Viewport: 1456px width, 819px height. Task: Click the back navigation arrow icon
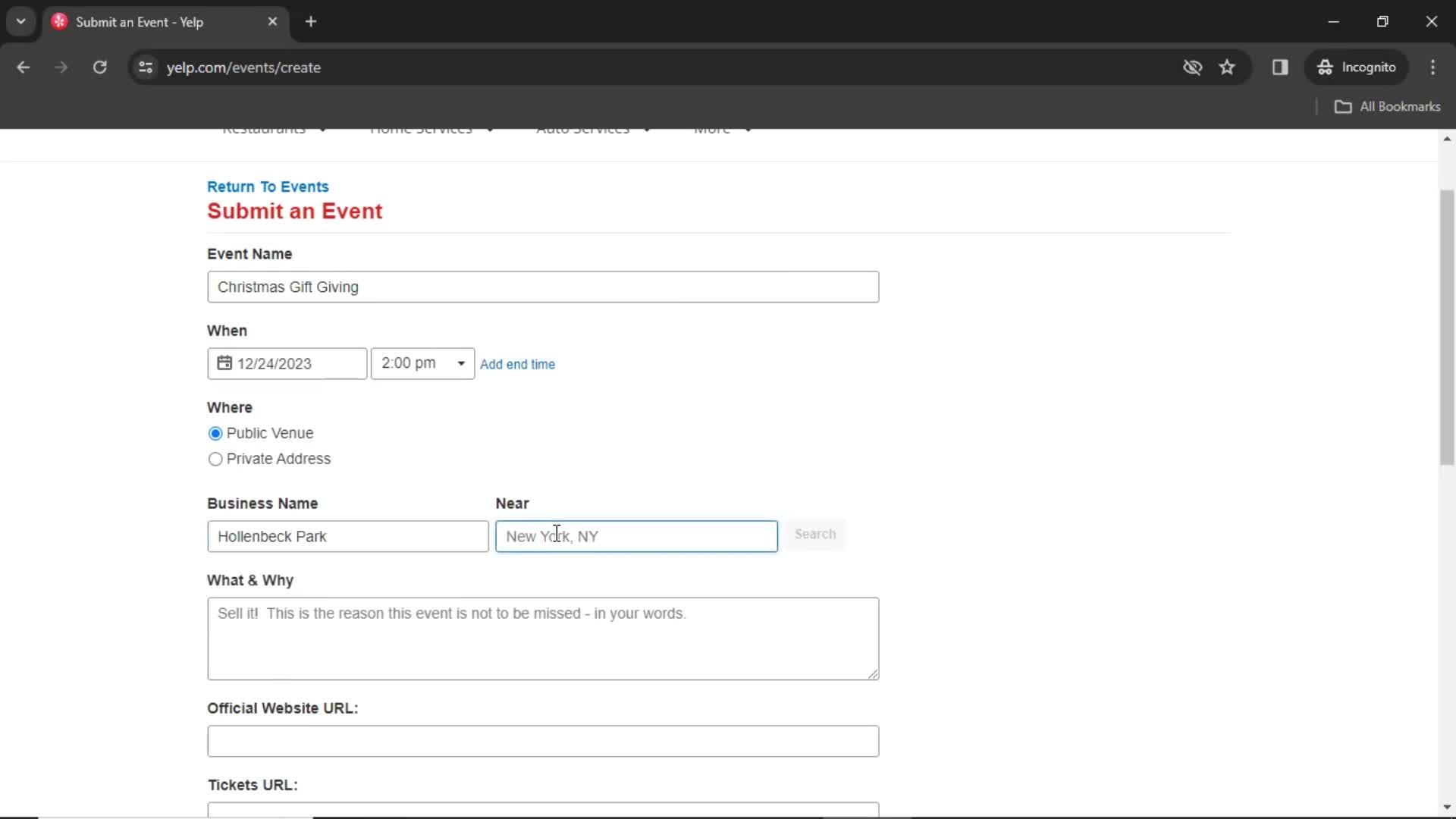pyautogui.click(x=24, y=67)
